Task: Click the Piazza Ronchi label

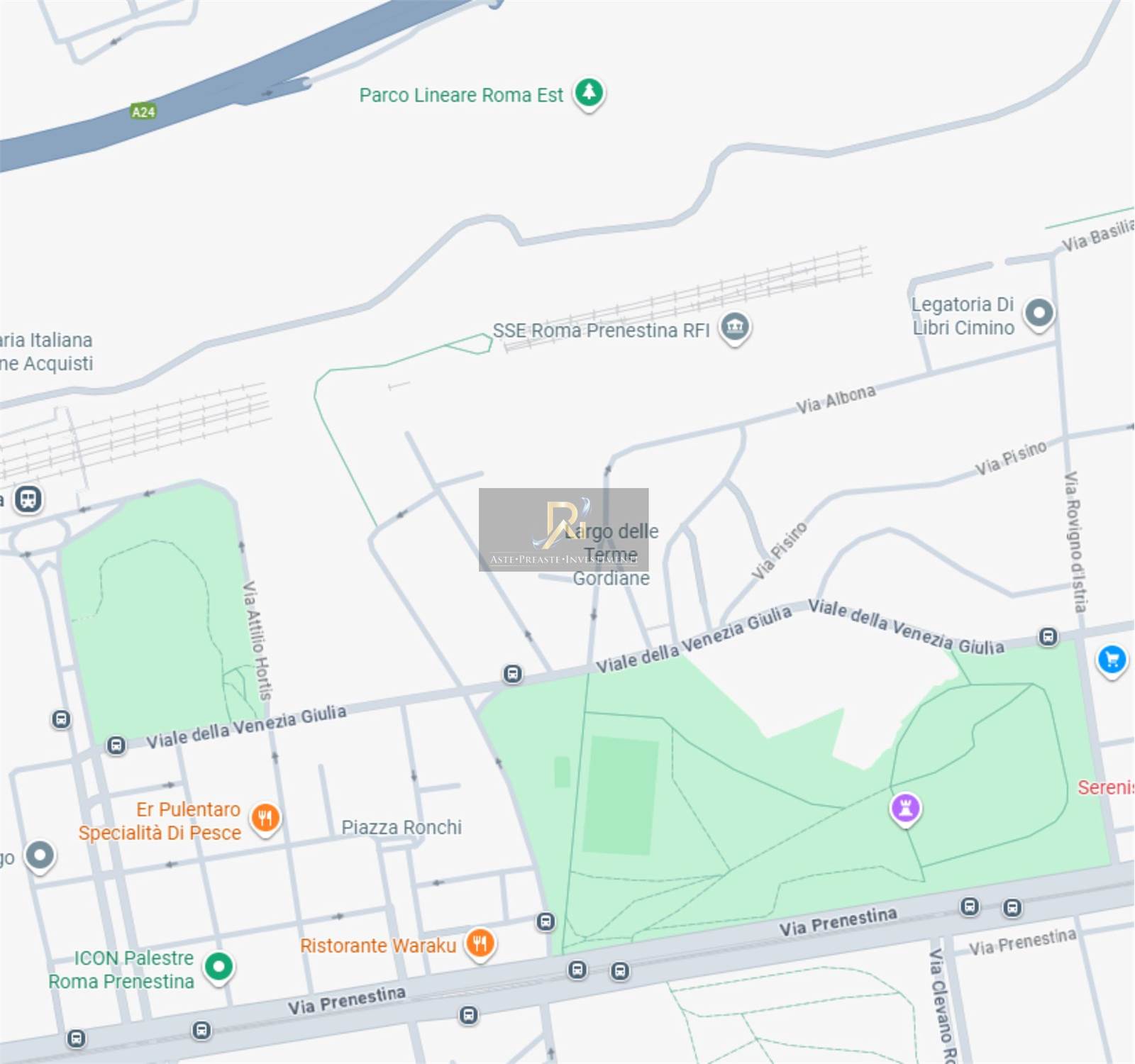Action: (402, 827)
